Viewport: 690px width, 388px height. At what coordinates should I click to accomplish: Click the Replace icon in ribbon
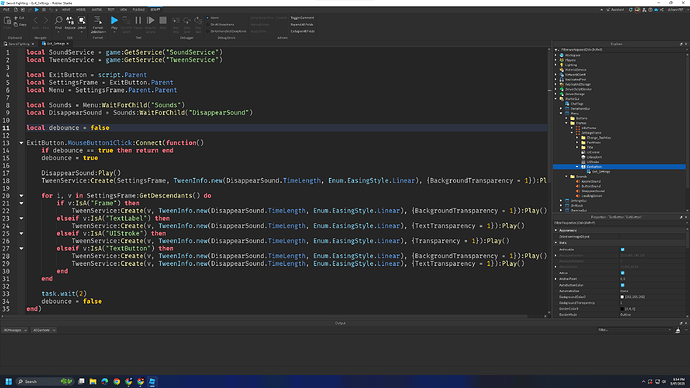70,20
